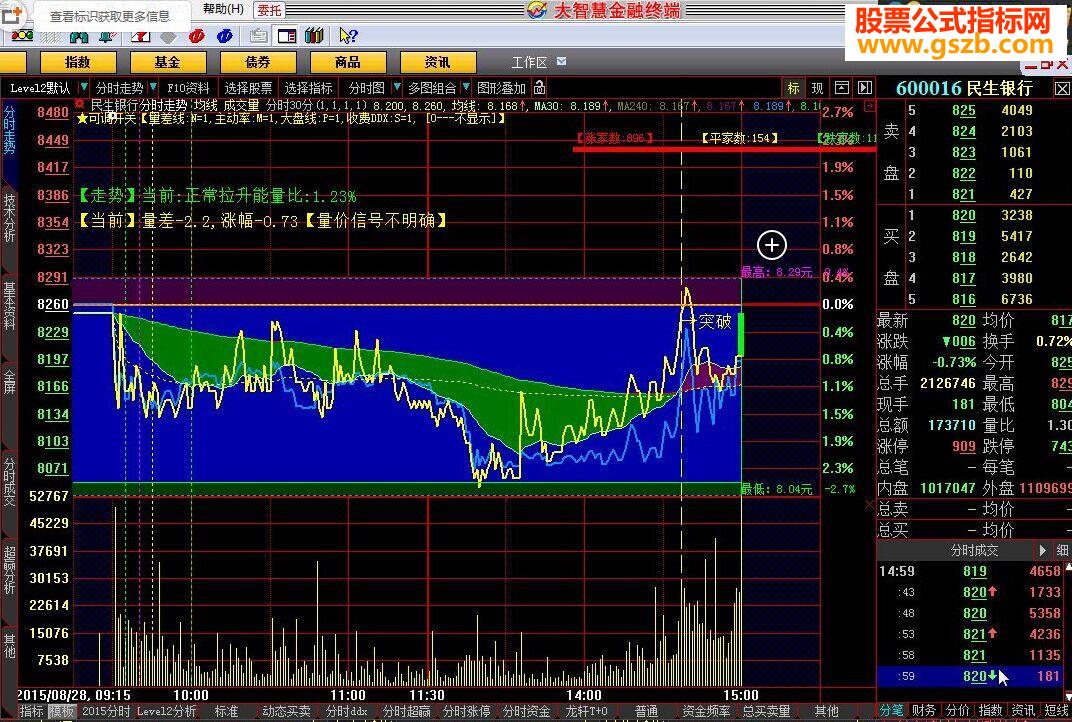Click the 可调开关 parameter line in chart
Image resolution: width=1072 pixels, height=722 pixels.
(x=291, y=118)
